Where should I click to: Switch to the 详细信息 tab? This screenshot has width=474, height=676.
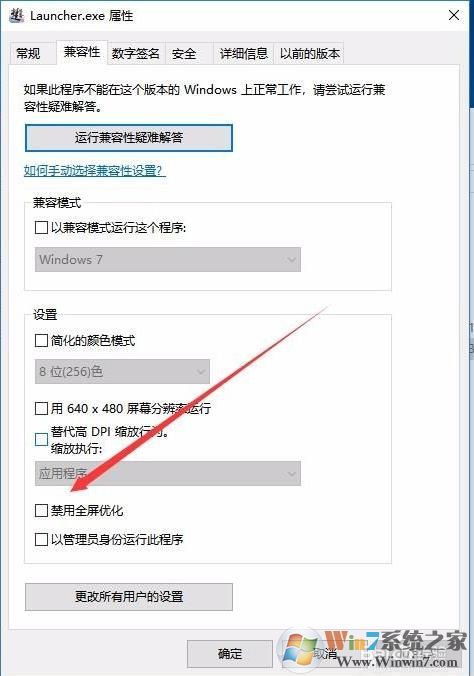tap(244, 53)
